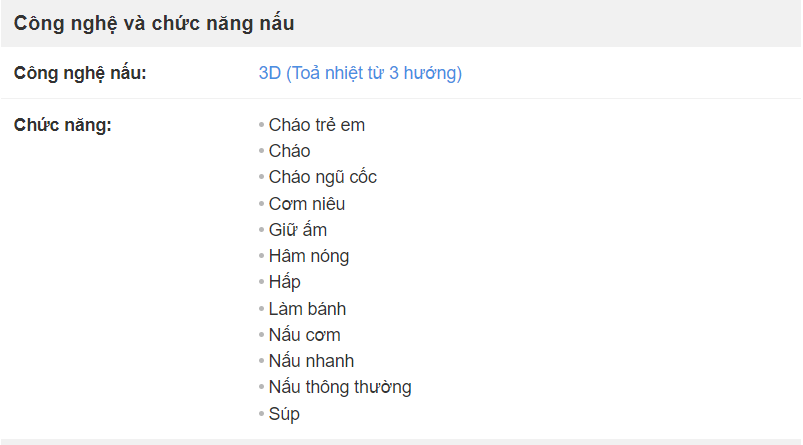Select the Giữ ấm function
The height and width of the screenshot is (445, 803).
[298, 230]
